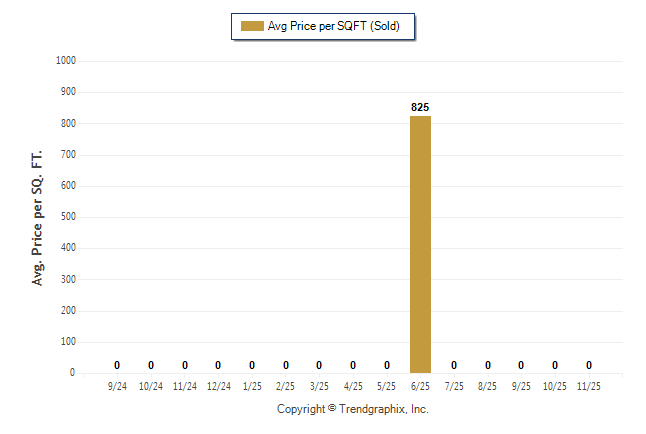The width and height of the screenshot is (646, 434).
Task: Select the 100 y-axis tick label
Action: (x=69, y=342)
